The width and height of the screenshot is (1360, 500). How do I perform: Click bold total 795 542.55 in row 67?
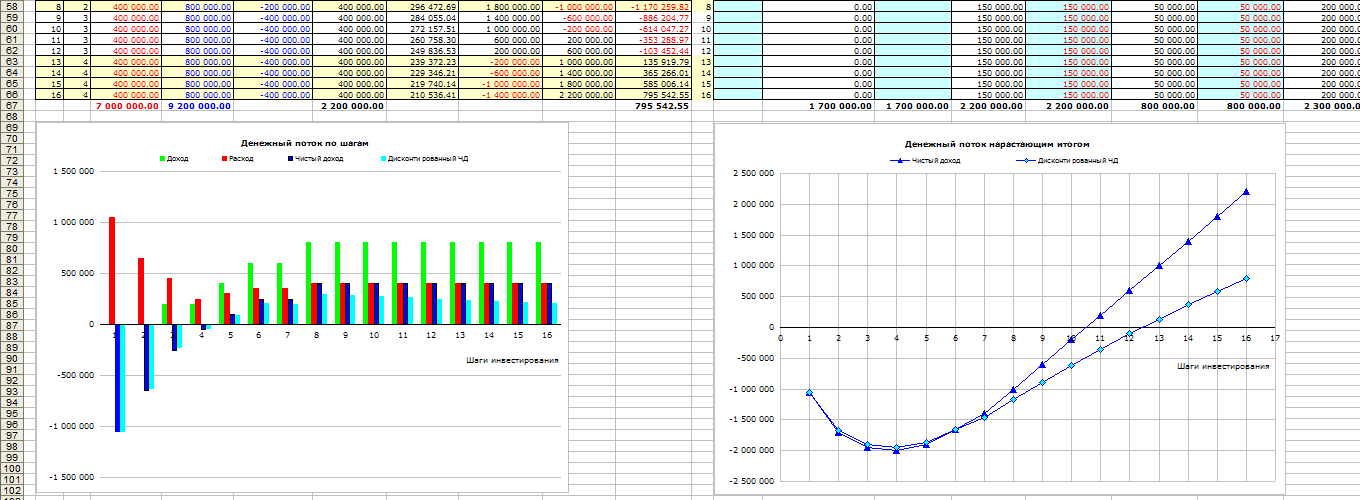tap(653, 106)
